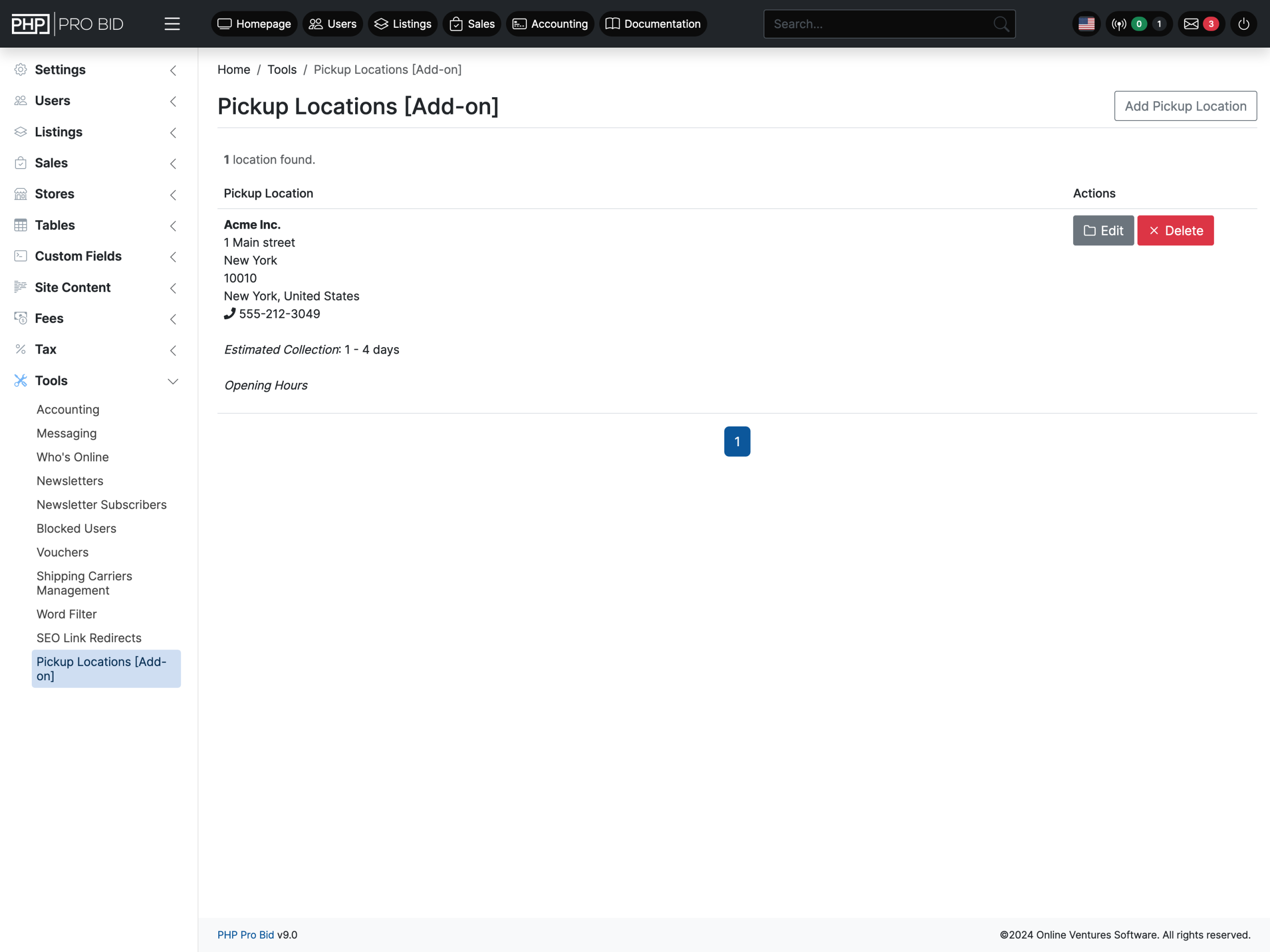Click the online users broadcast icon

(x=1118, y=24)
